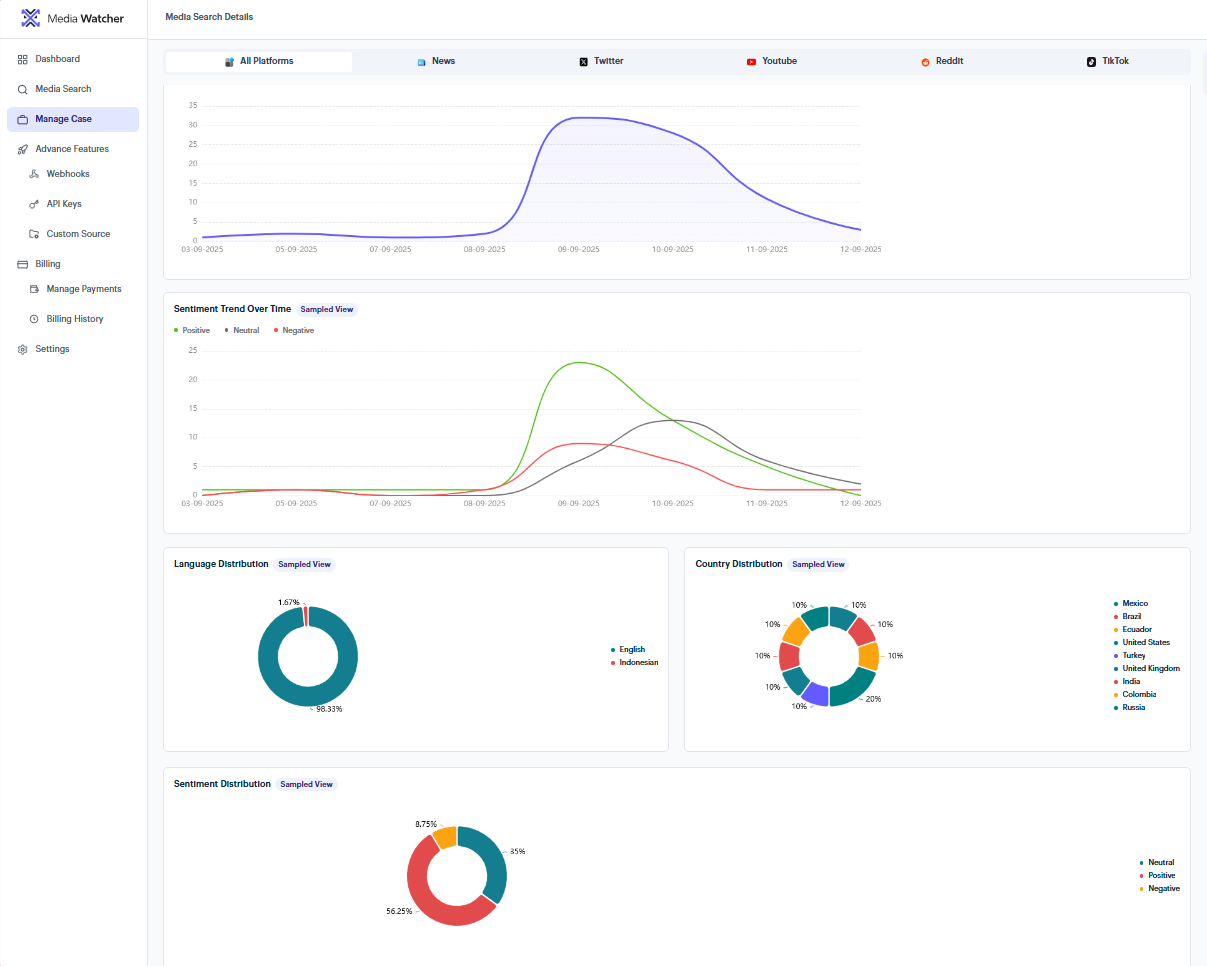The image size is (1207, 966).
Task: Click the Media Search magnifier icon
Action: click(23, 89)
